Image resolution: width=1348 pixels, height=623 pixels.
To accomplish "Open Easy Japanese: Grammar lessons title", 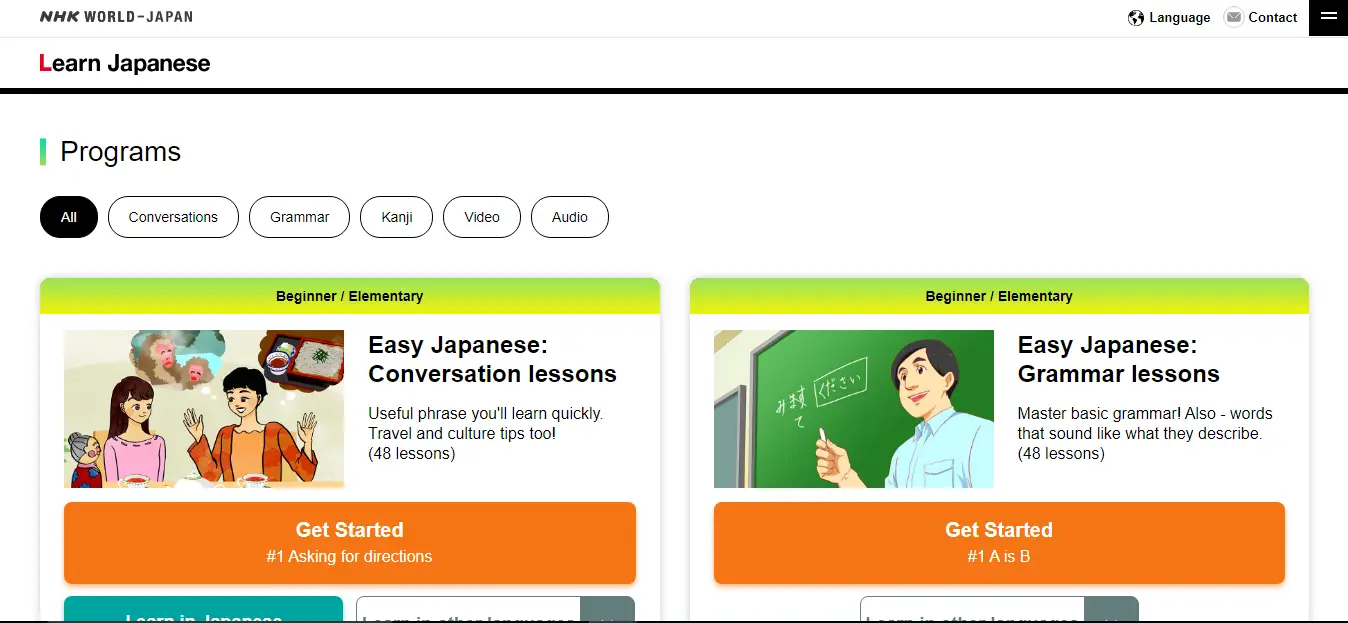I will (1118, 359).
